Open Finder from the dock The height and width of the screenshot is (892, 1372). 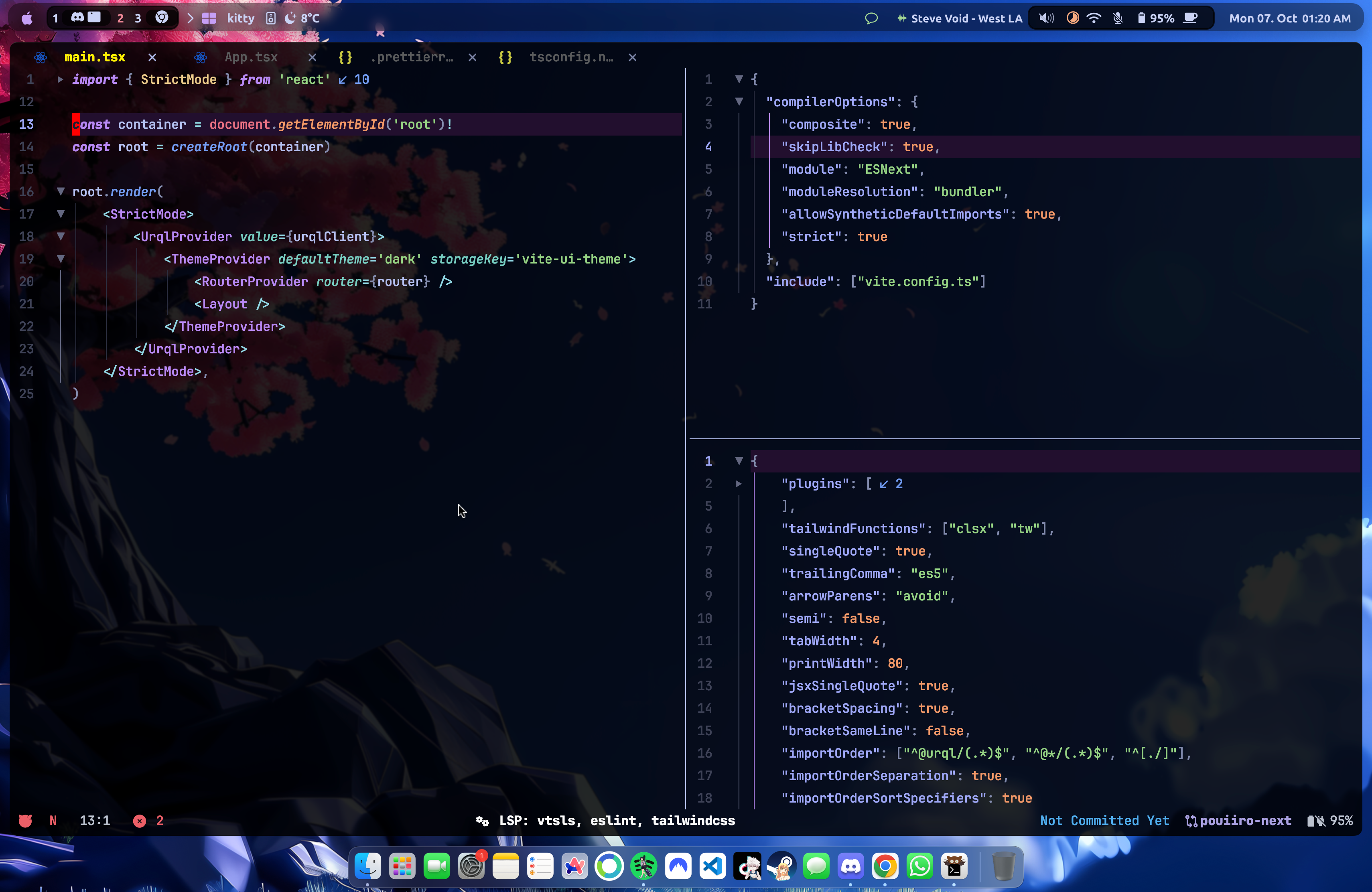click(368, 866)
